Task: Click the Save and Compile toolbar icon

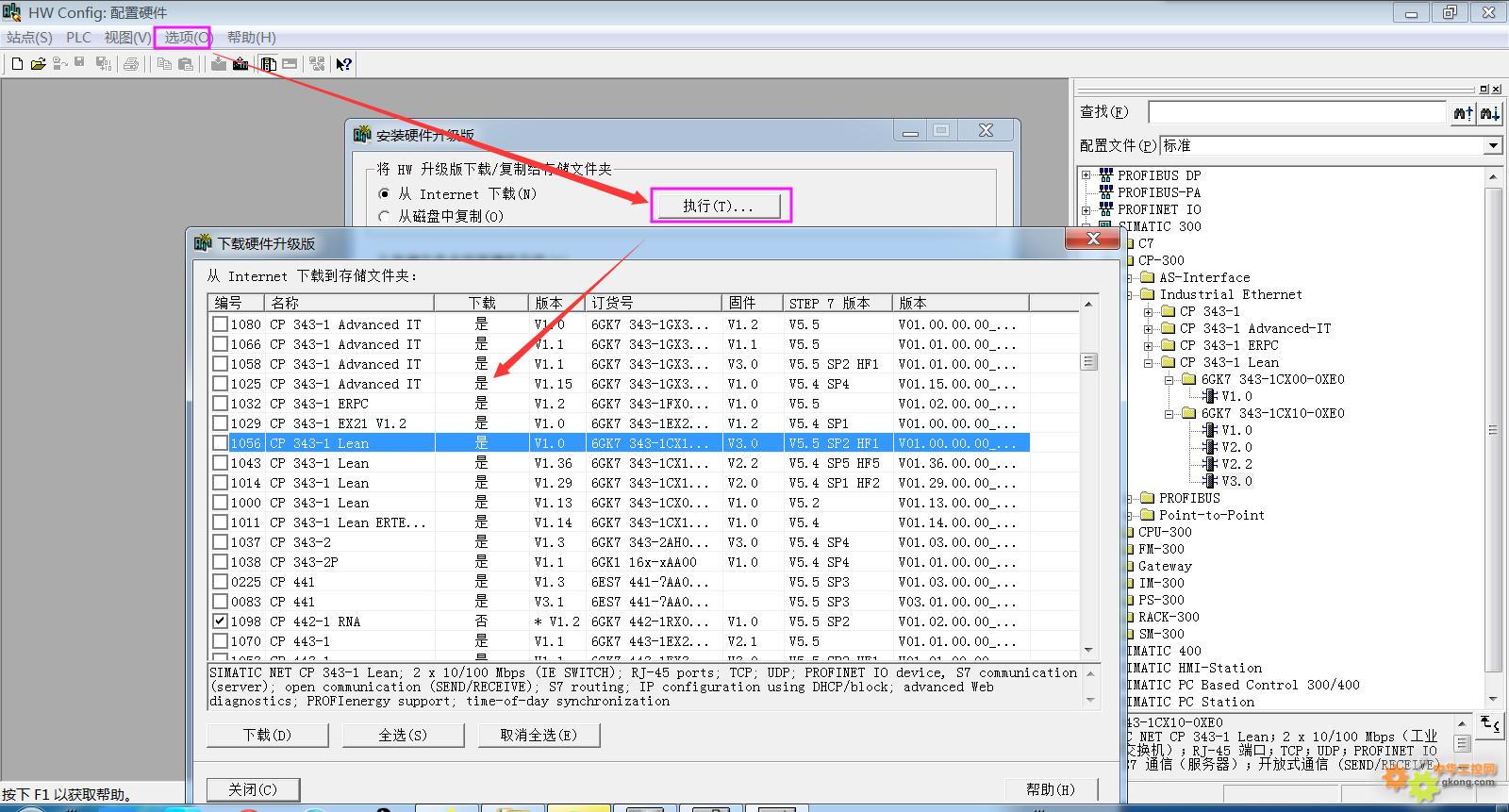Action: pyautogui.click(x=104, y=64)
